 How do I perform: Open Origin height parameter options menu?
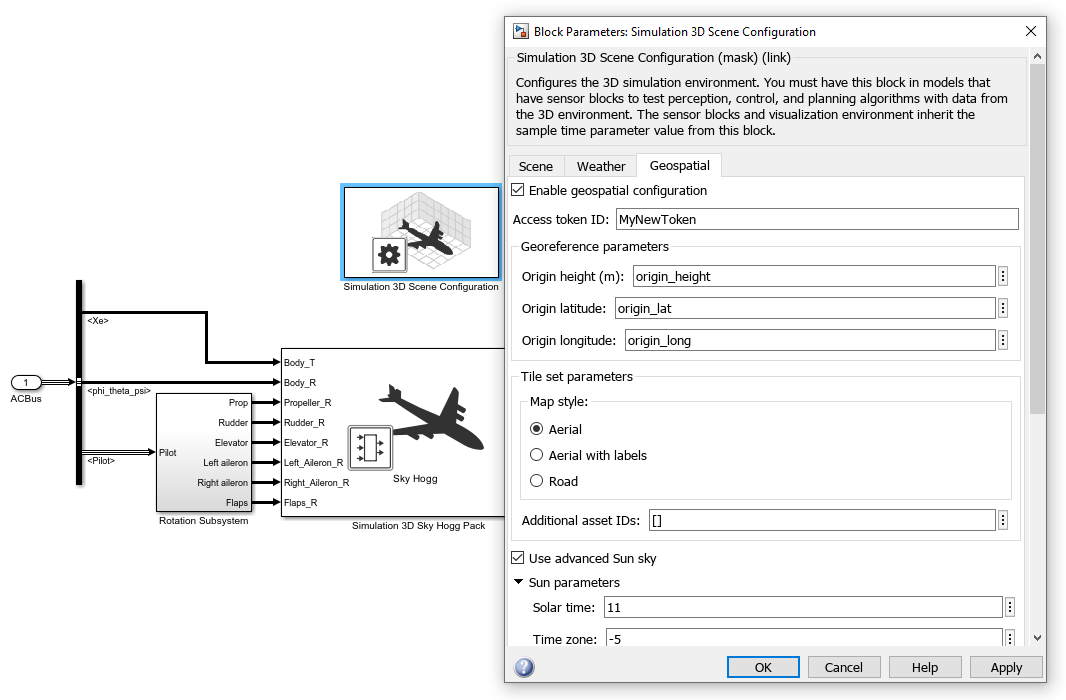[1002, 276]
